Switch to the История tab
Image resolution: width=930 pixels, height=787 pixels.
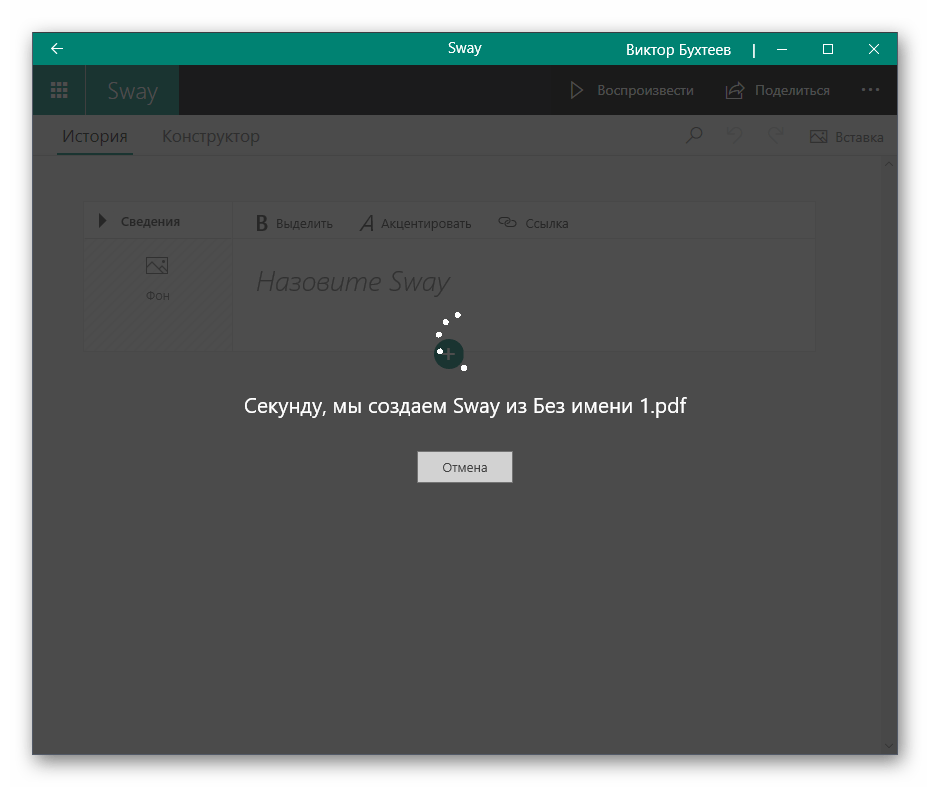click(x=95, y=137)
